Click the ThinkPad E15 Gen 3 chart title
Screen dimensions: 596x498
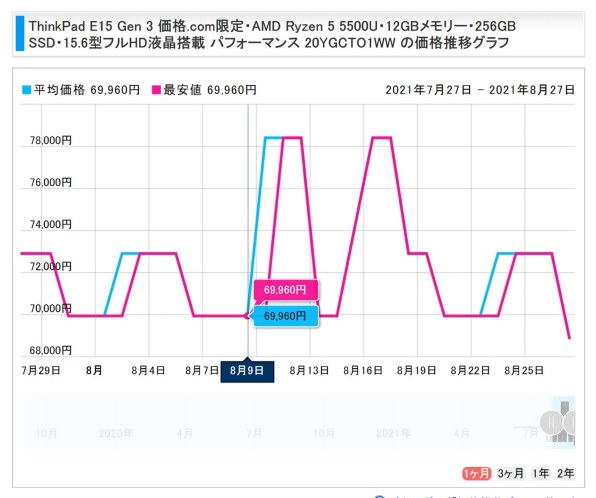coord(272,35)
